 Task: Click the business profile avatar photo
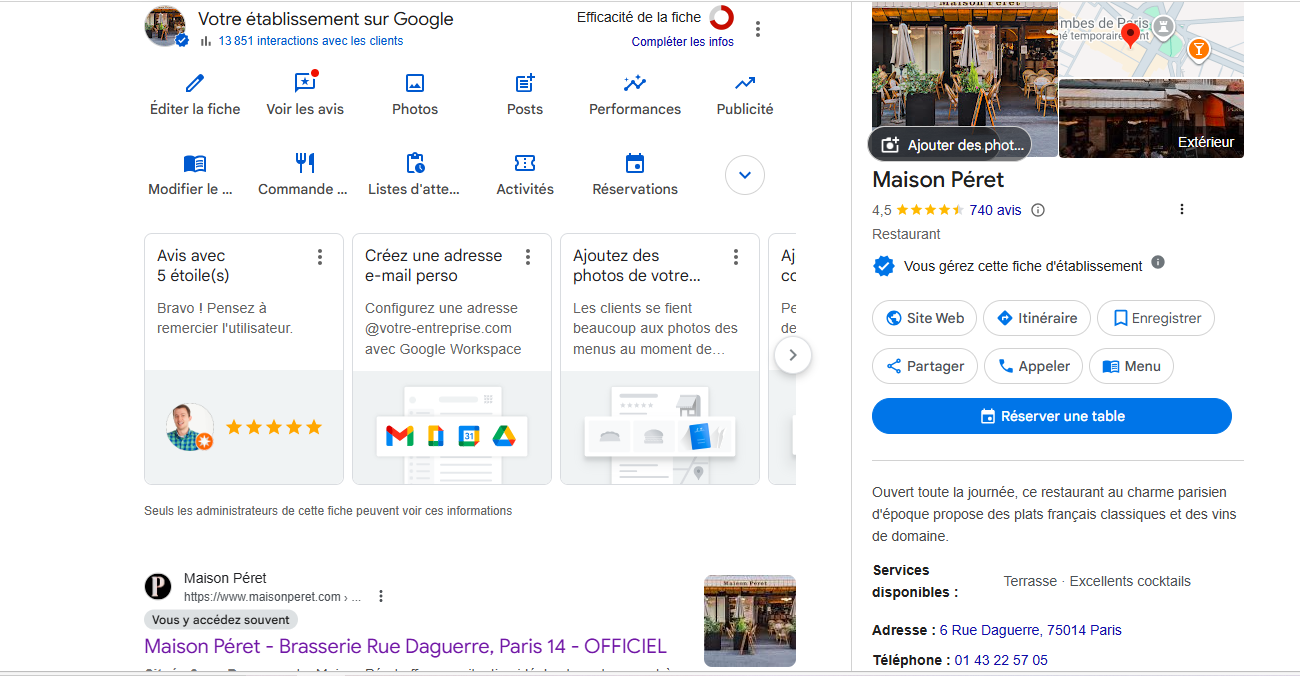(166, 26)
